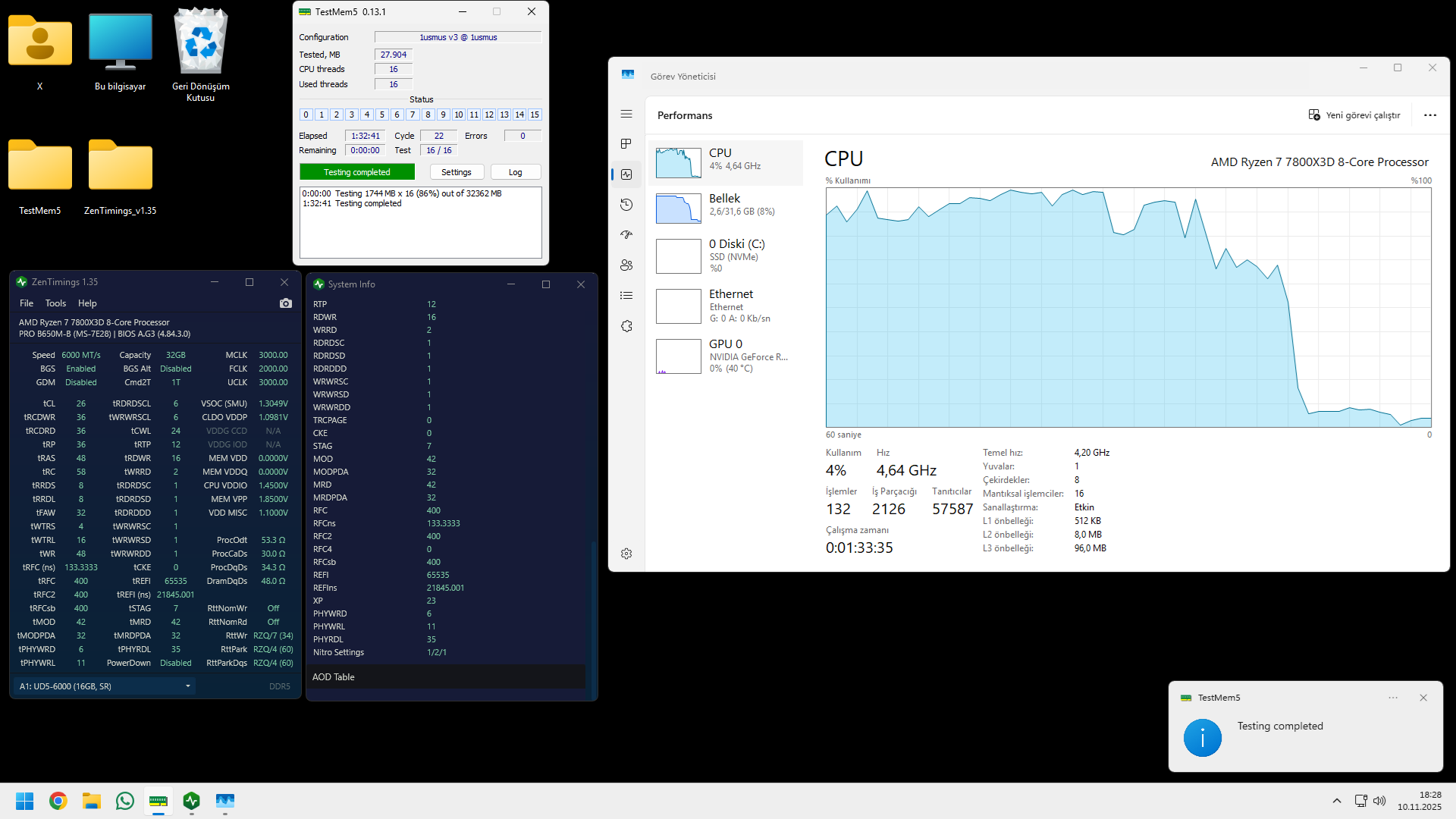The height and width of the screenshot is (819, 1456).
Task: Click the Tested, MB value 27.904
Action: [x=394, y=55]
